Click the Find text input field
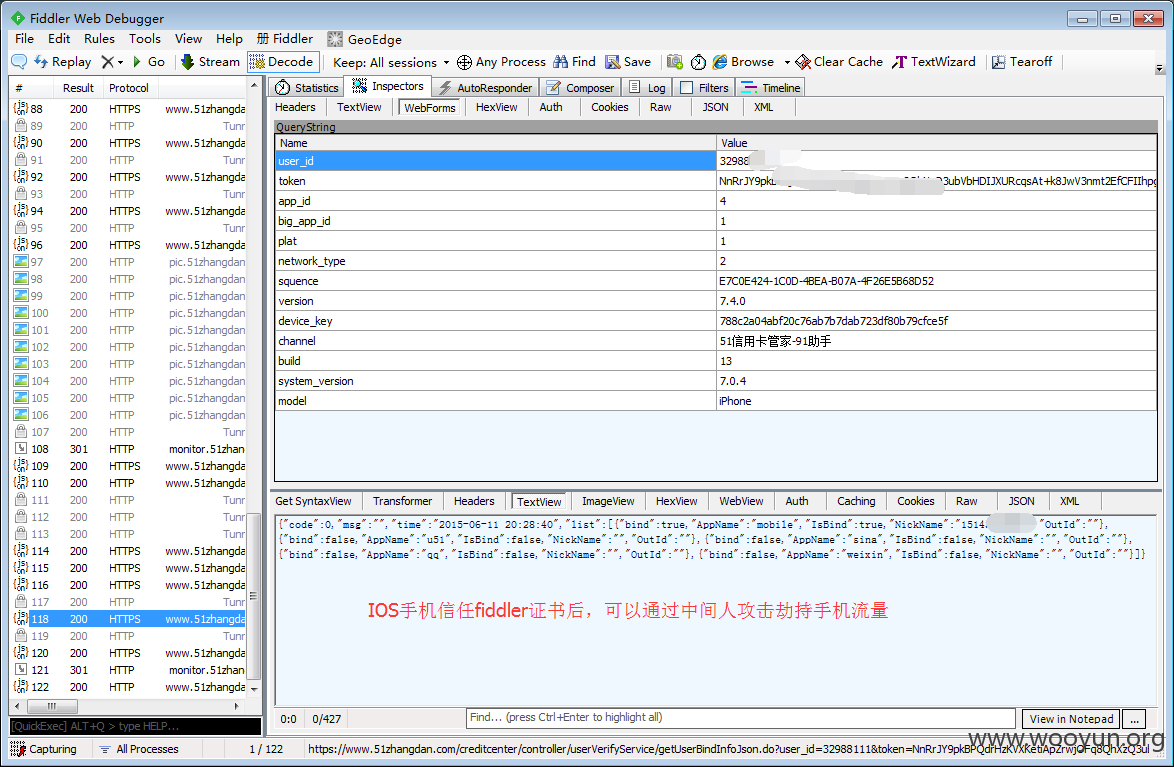 click(740, 718)
